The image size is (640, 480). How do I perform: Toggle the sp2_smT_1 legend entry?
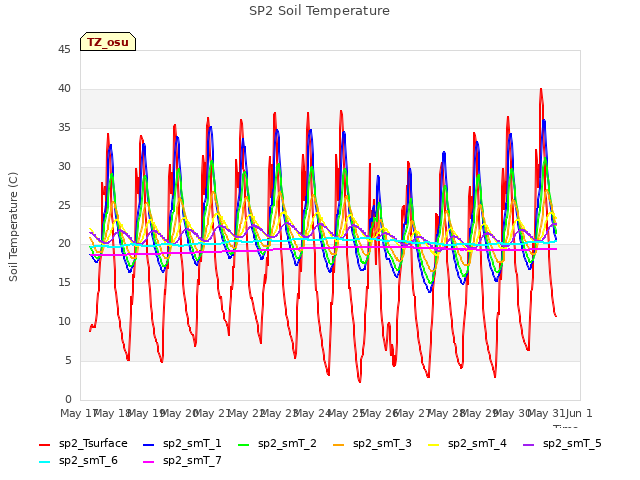point(182,443)
